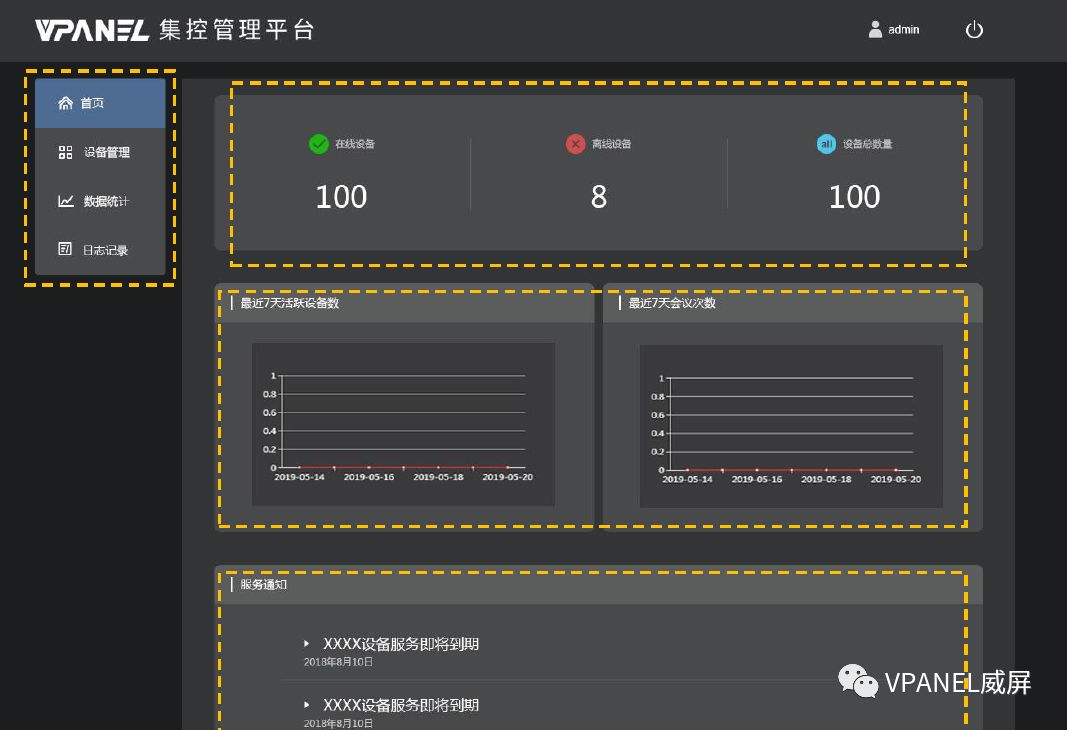Click the 最近7天会议次数 chart area
This screenshot has height=730, width=1067.
coord(791,425)
